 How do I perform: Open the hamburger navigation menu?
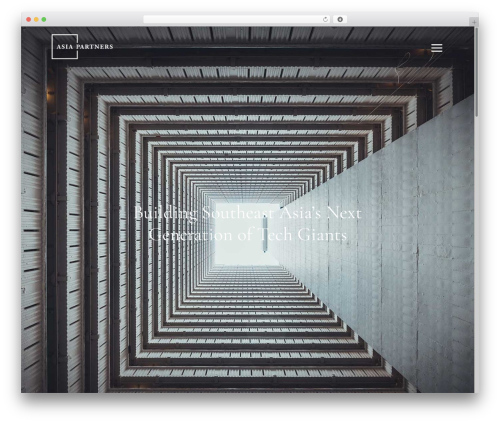click(436, 48)
